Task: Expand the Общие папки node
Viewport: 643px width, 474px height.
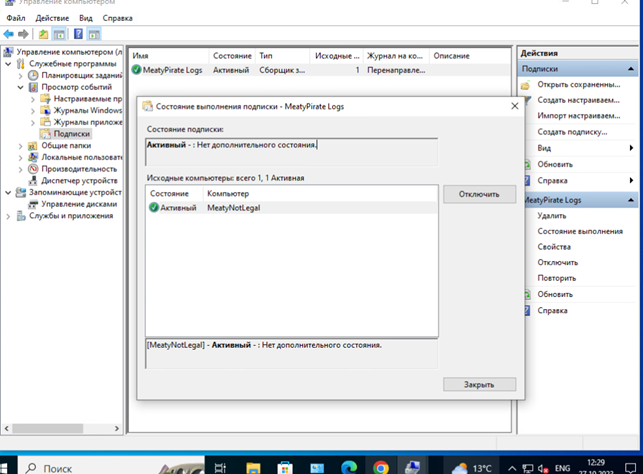Action: click(x=21, y=146)
